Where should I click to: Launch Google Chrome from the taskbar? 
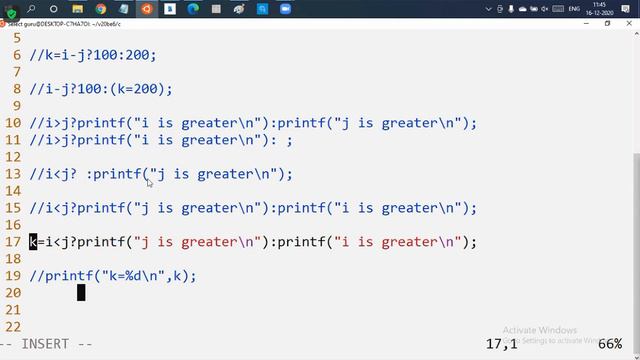(100, 9)
